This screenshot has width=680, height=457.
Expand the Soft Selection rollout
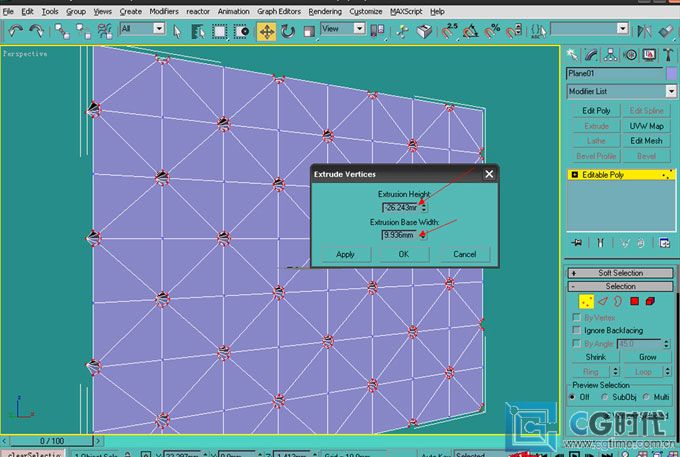[x=621, y=273]
